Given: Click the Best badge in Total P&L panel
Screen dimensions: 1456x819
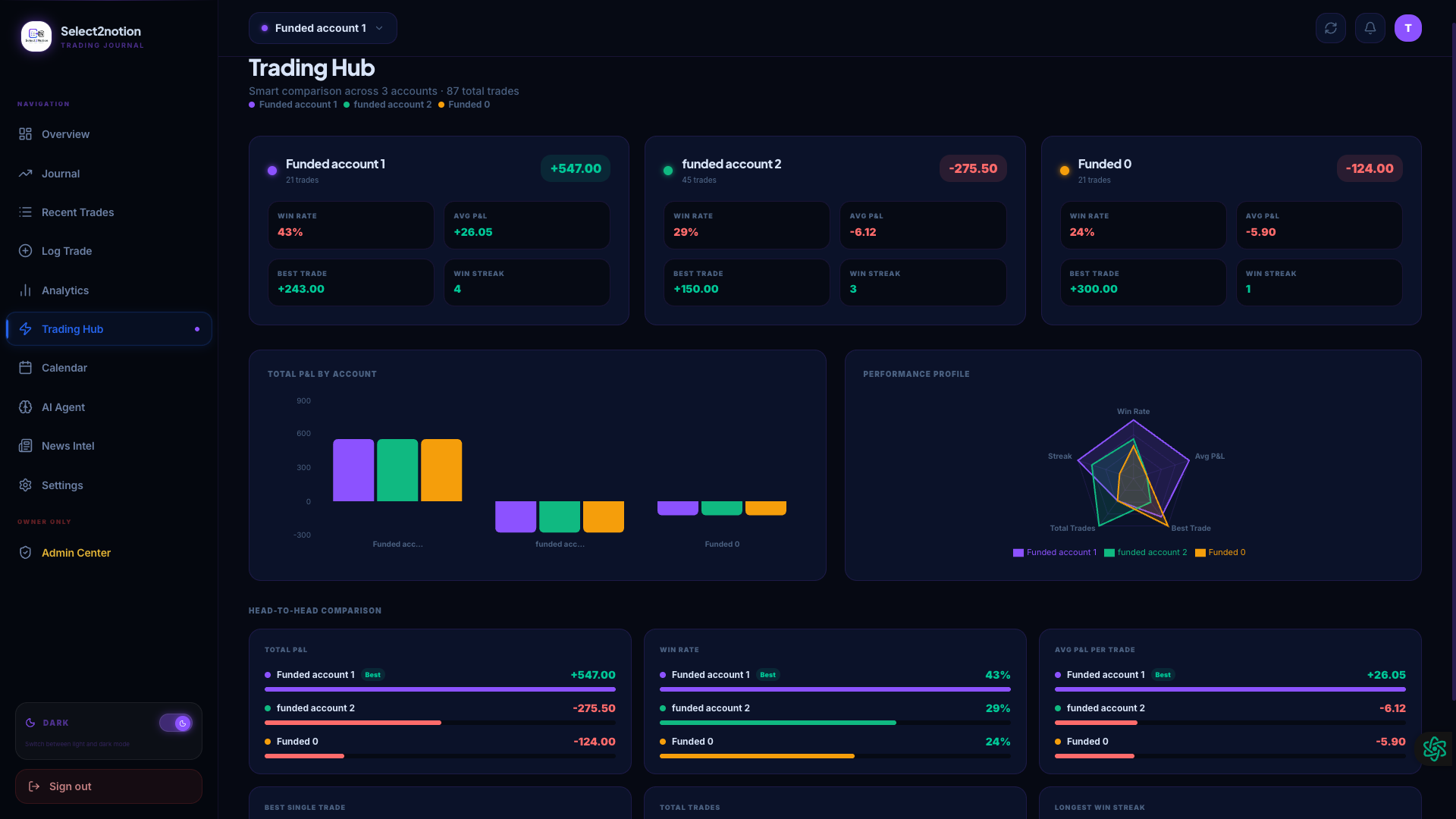Looking at the screenshot, I should (x=373, y=675).
